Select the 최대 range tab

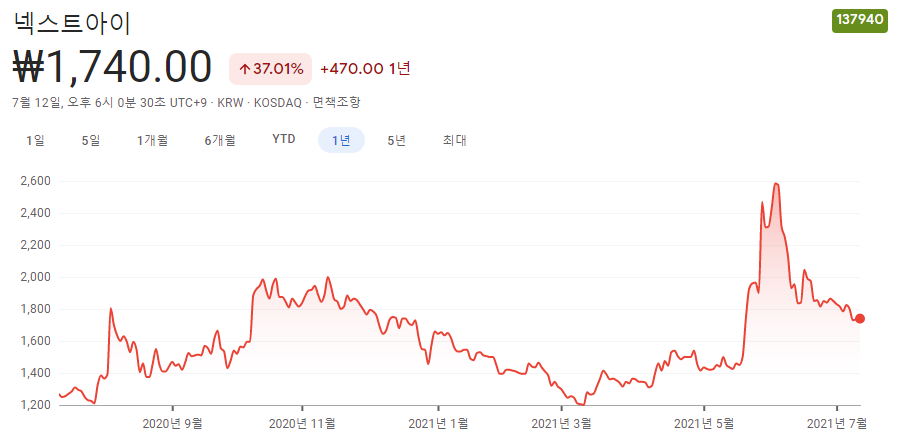pyautogui.click(x=455, y=140)
